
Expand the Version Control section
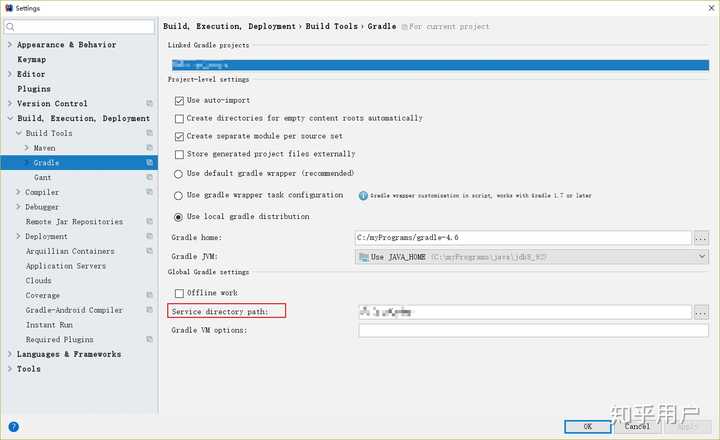[10, 103]
